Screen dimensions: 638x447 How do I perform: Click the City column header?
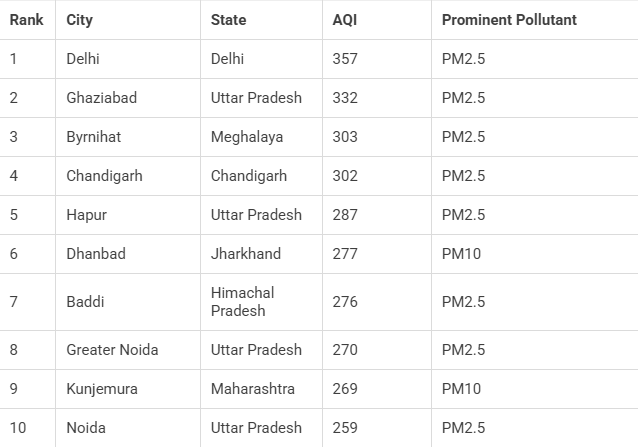click(x=80, y=20)
